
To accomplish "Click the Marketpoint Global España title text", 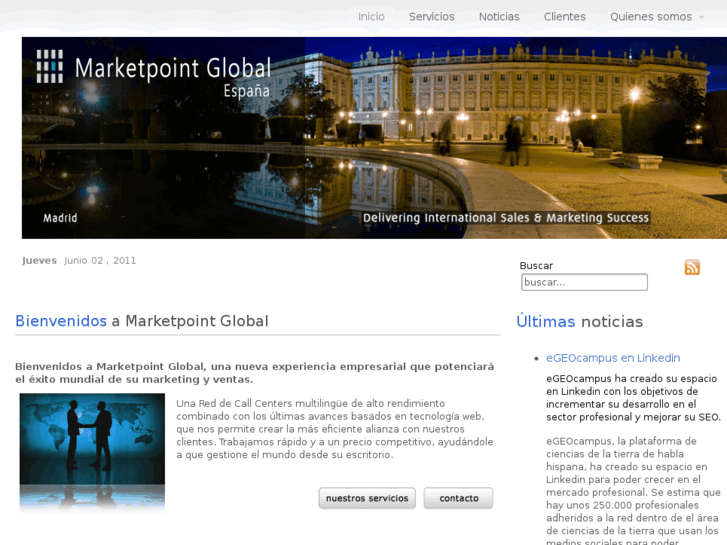I will click(173, 77).
